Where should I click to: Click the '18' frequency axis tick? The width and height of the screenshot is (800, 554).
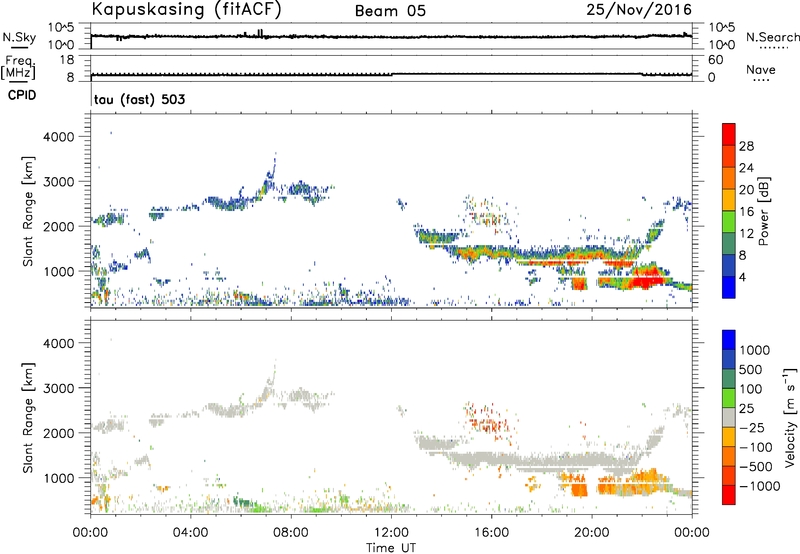tap(67, 60)
